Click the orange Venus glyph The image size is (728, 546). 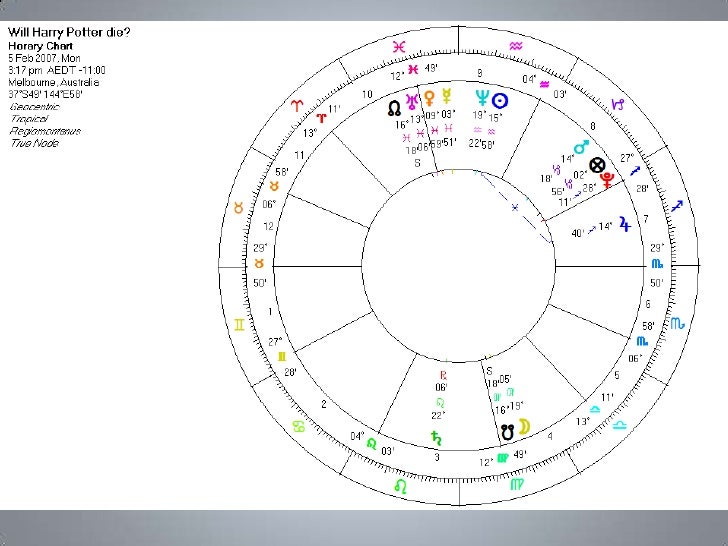430,98
